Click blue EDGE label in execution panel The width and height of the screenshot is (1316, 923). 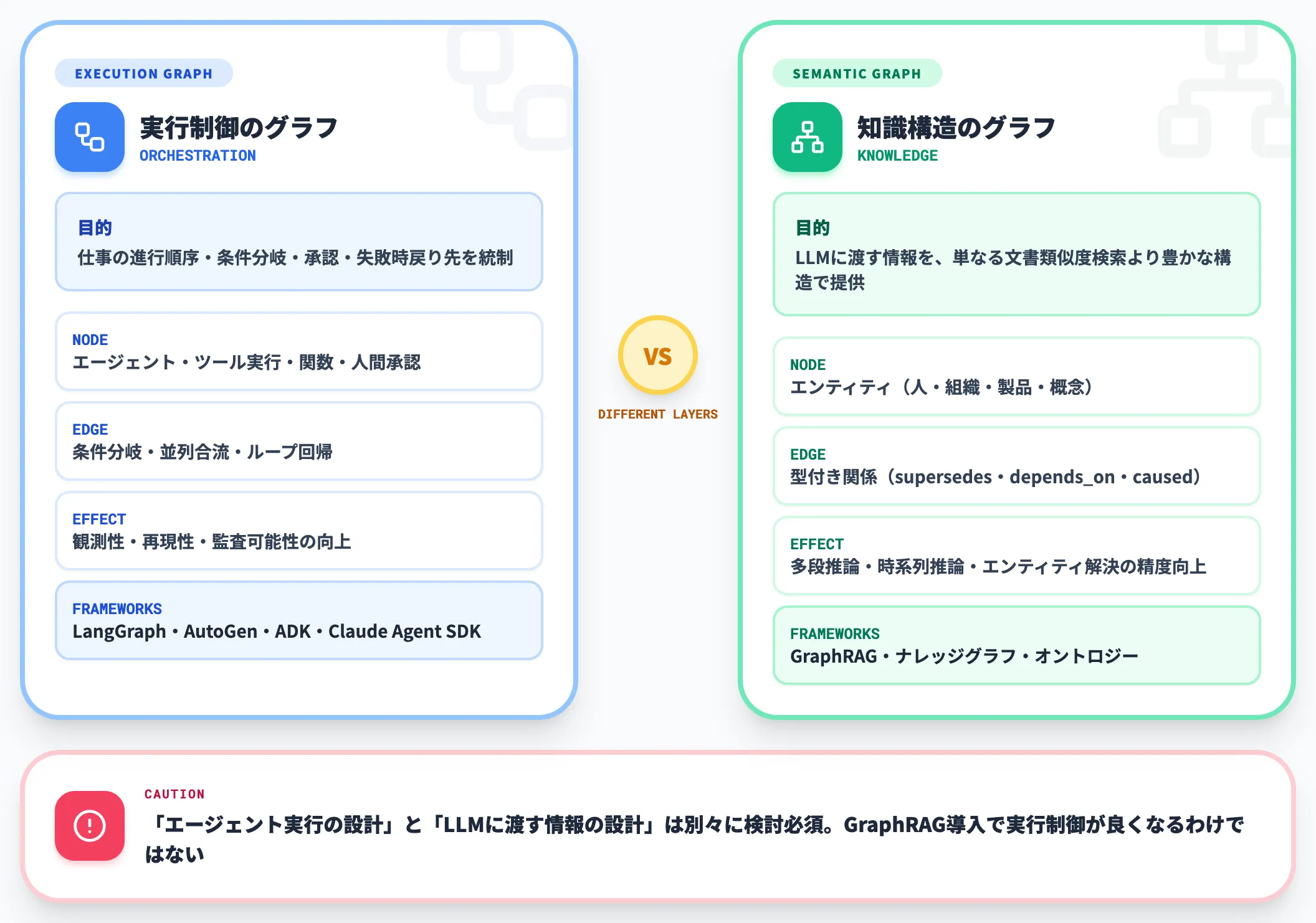(90, 430)
